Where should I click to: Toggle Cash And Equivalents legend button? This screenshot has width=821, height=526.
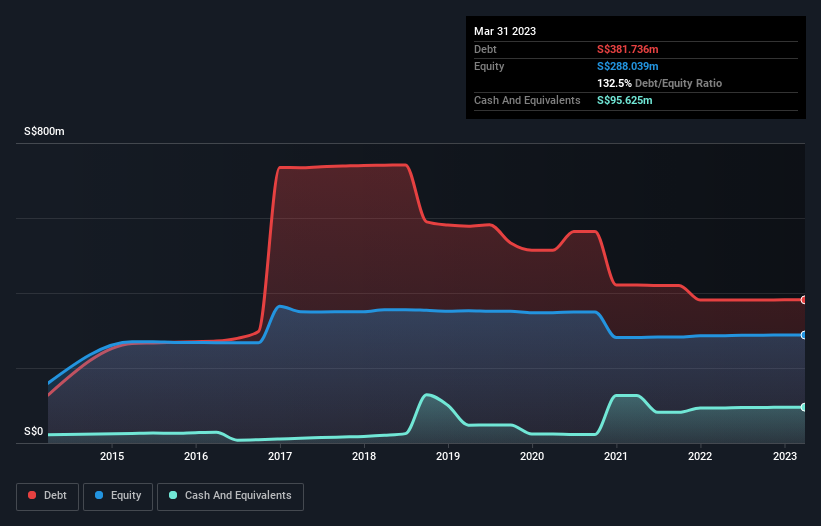click(x=230, y=496)
